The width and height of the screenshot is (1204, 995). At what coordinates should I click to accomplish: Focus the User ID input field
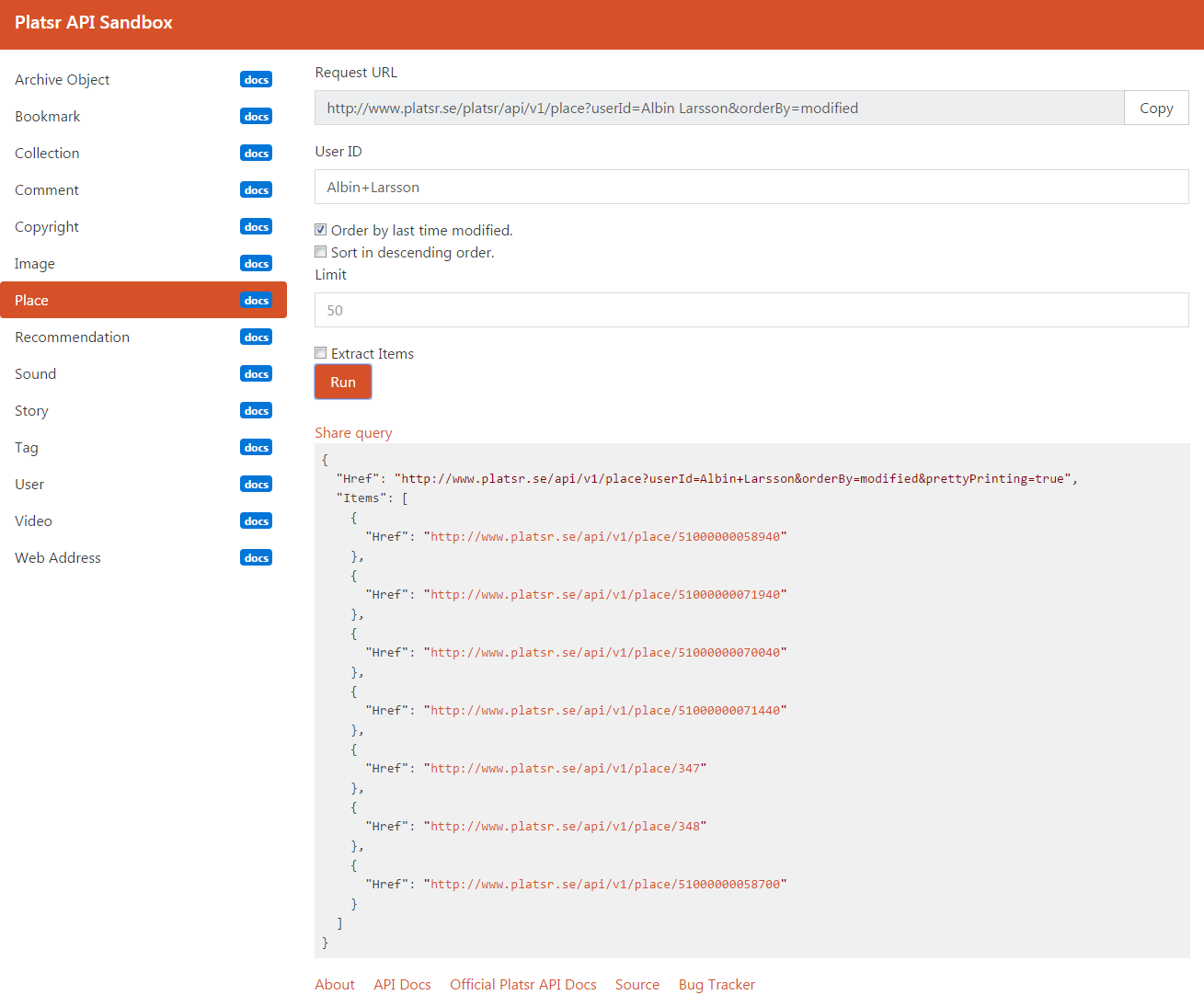pyautogui.click(x=751, y=187)
